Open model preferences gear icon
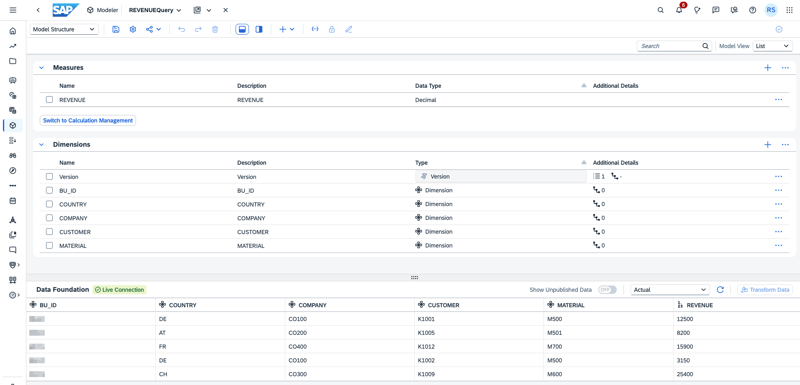 (133, 30)
